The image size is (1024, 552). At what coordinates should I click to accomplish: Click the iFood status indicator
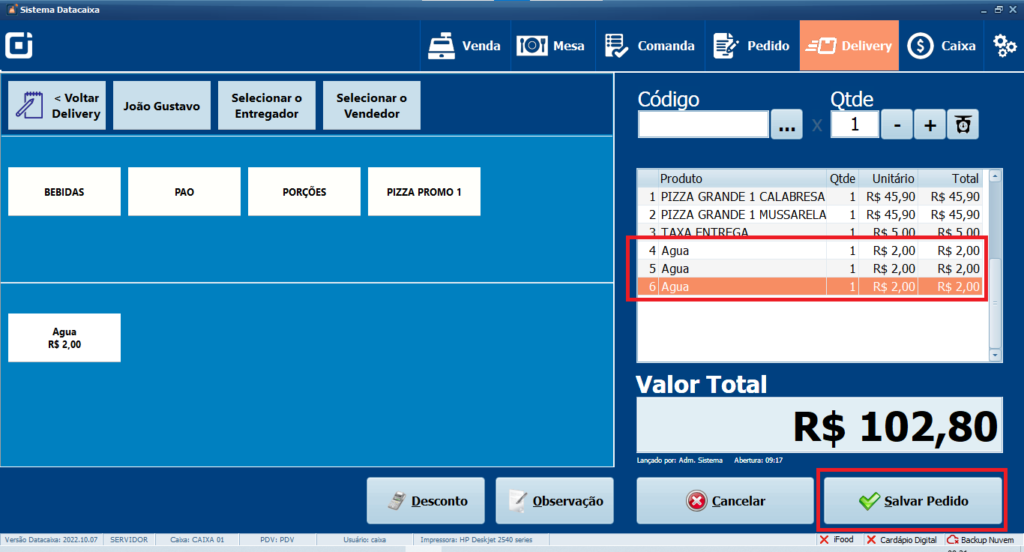point(836,540)
